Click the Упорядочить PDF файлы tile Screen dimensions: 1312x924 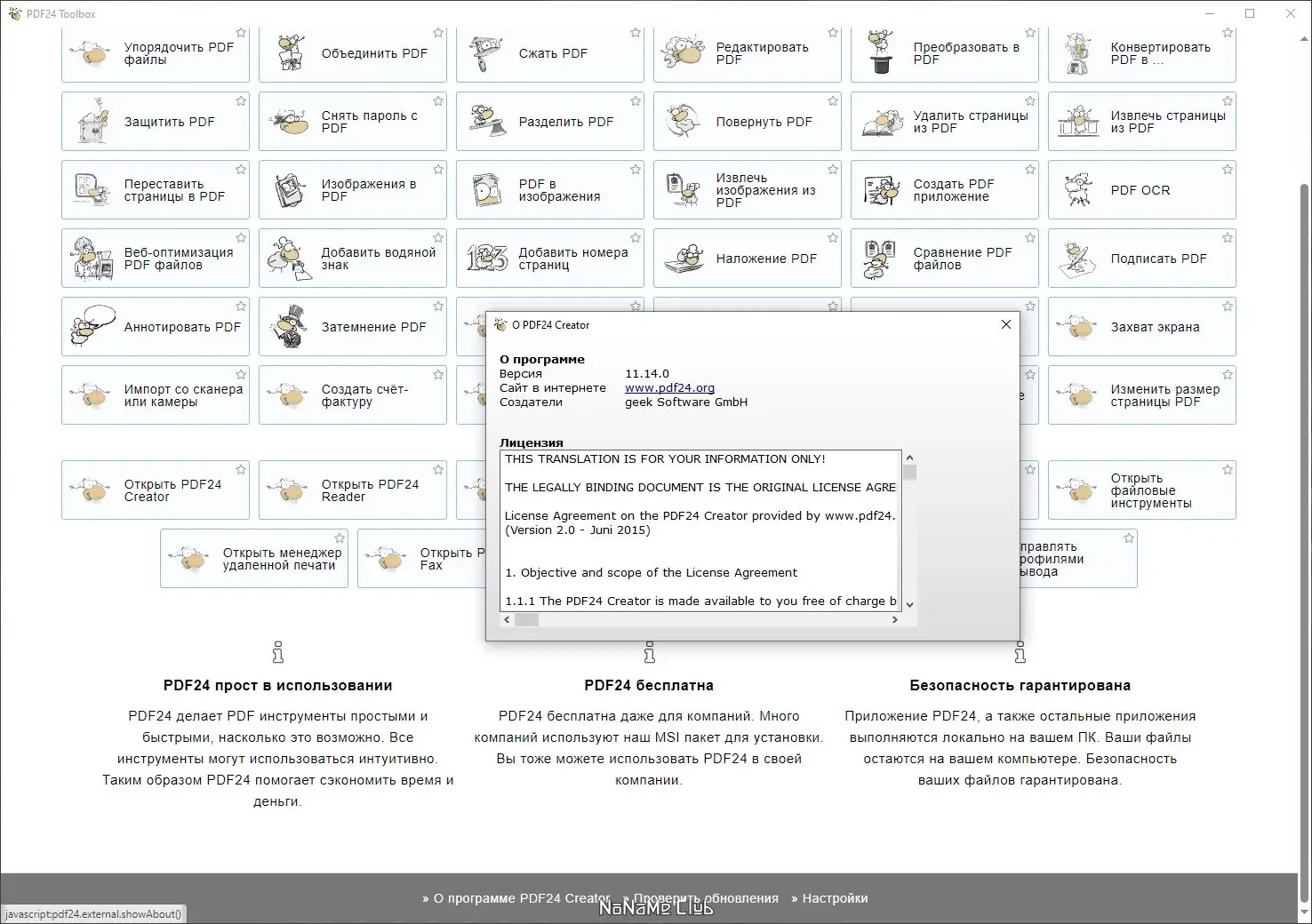[x=156, y=53]
